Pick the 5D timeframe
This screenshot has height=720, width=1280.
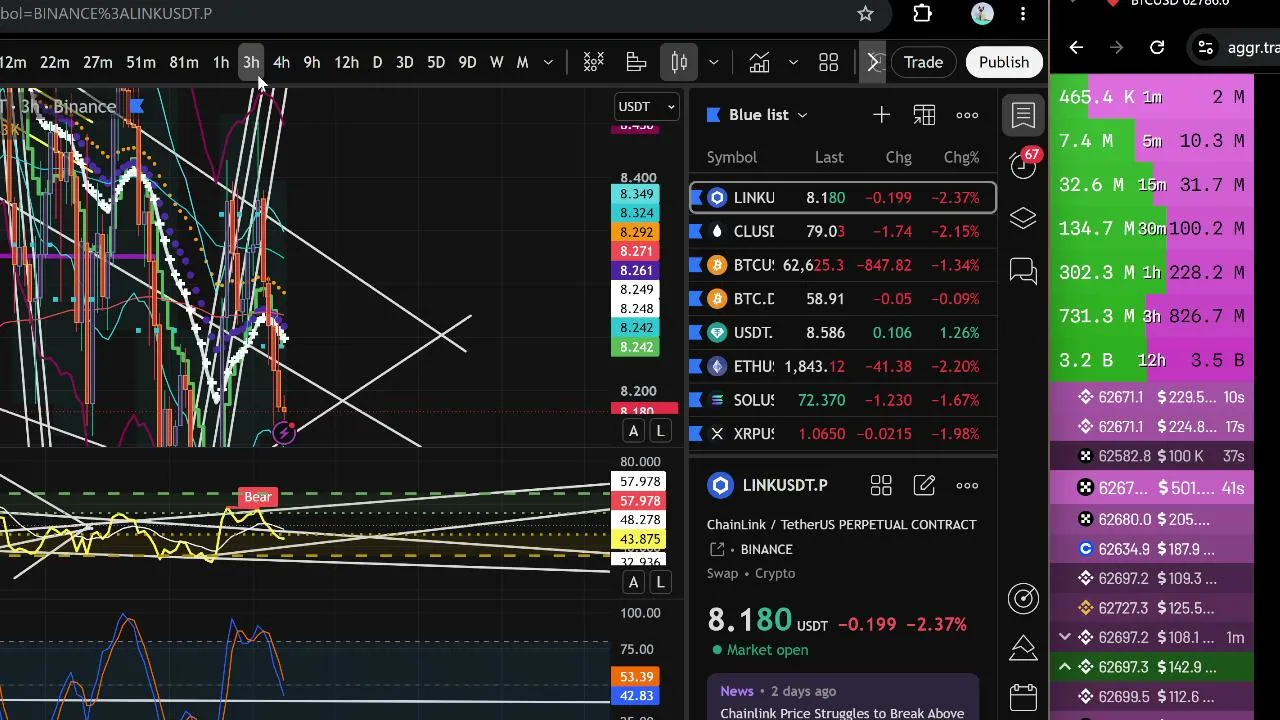[x=436, y=63]
